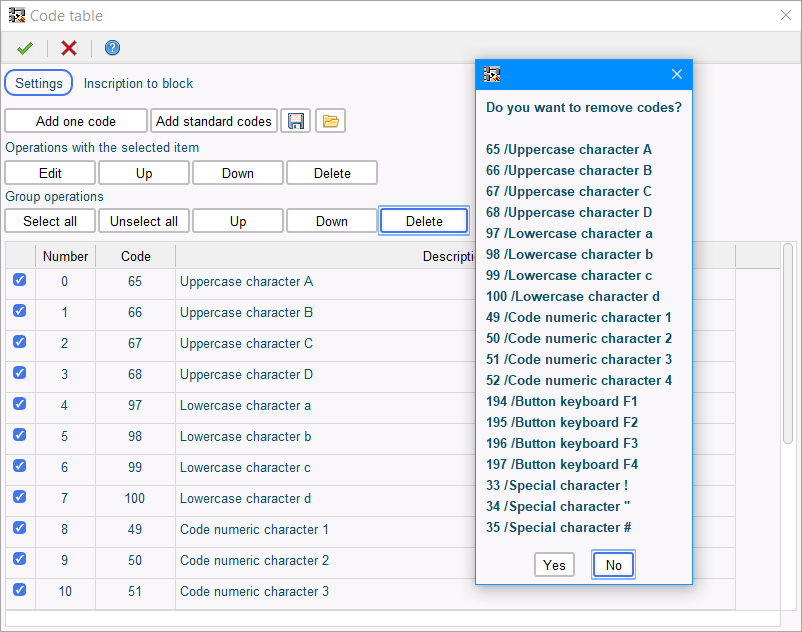Click the red X cancel icon
Image resolution: width=802 pixels, height=632 pixels.
click(69, 48)
